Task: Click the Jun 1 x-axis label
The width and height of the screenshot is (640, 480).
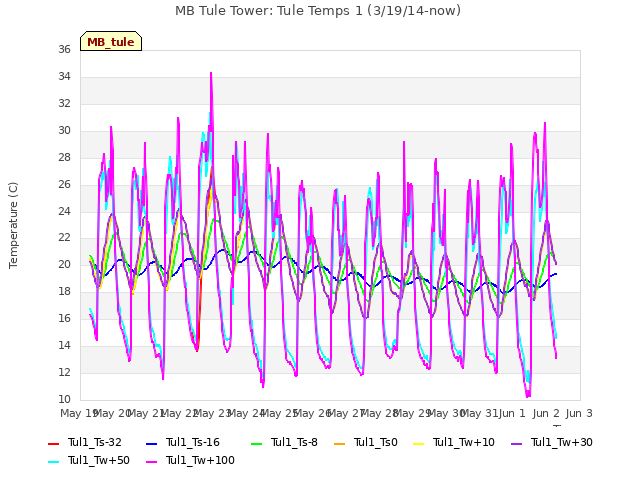Action: coord(512,413)
